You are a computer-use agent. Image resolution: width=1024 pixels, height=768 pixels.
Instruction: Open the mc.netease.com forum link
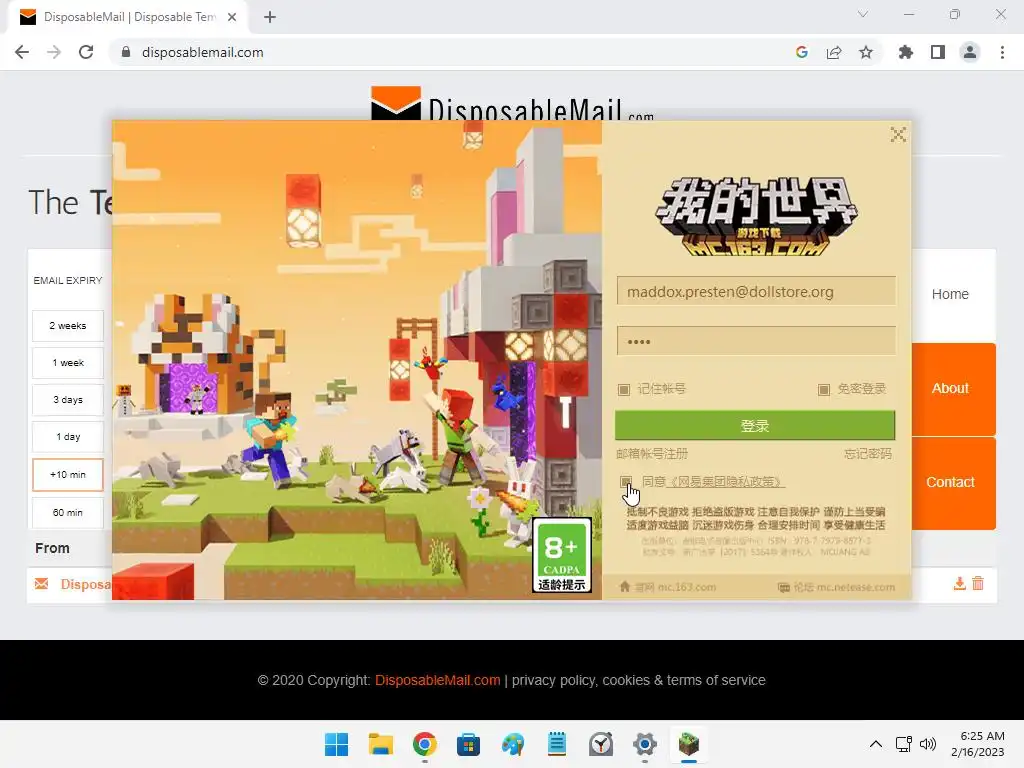point(836,587)
